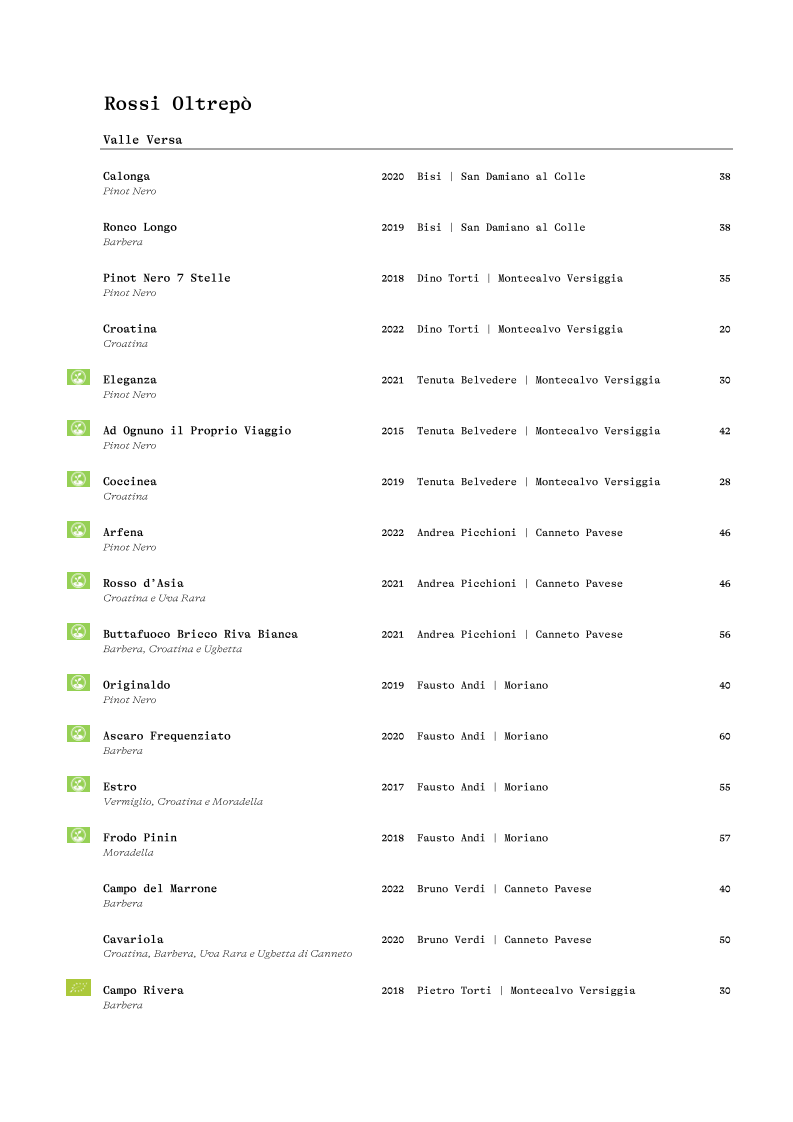Select the Pinot Nero 7 Stelle entry
793x1122 pixels.
166,278
